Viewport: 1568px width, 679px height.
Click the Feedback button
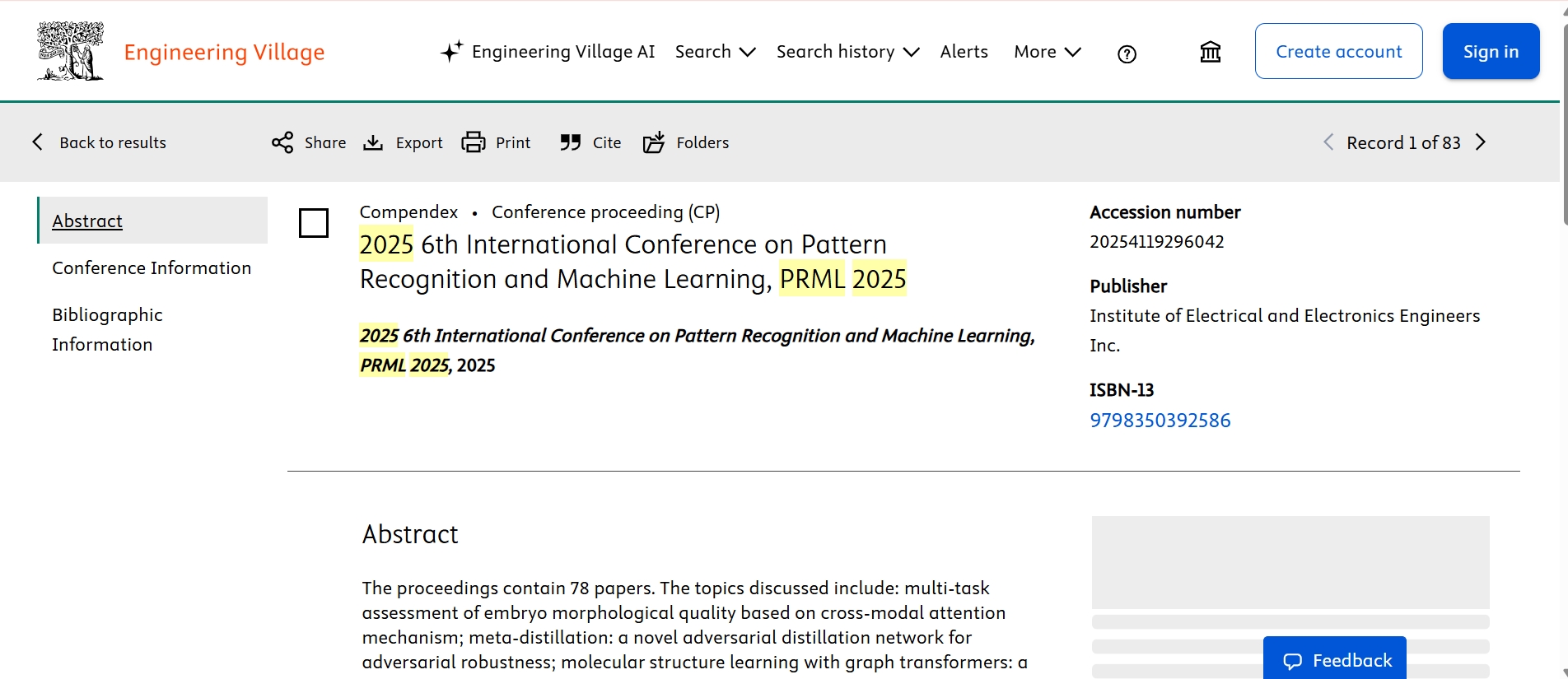(x=1334, y=660)
